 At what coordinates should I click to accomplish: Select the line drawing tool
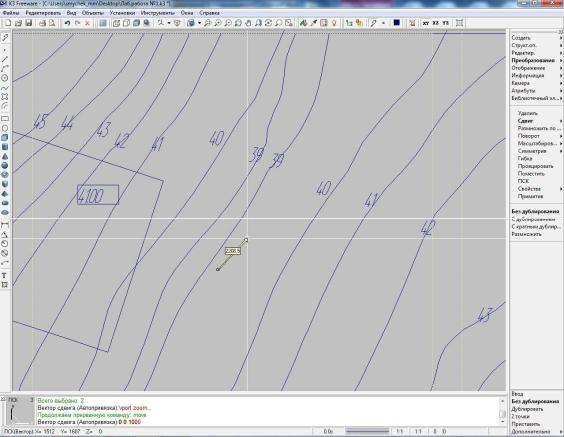[5, 59]
